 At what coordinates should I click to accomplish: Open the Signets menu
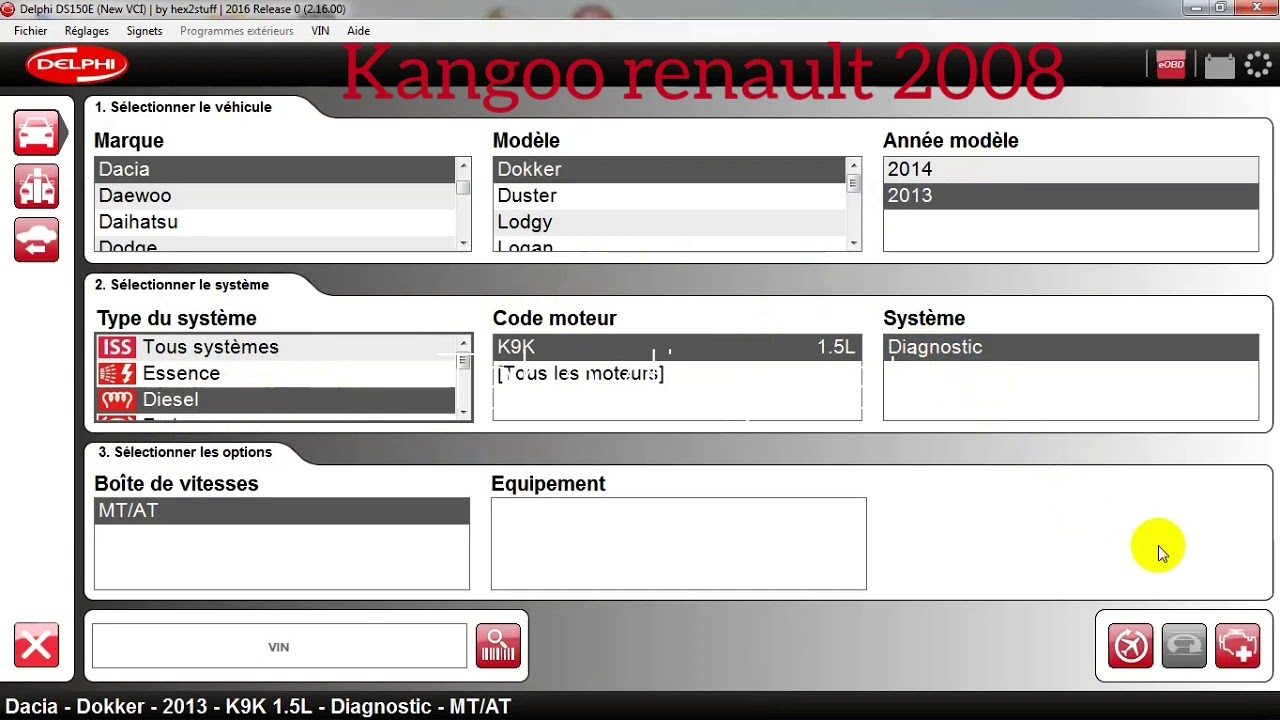pyautogui.click(x=145, y=31)
